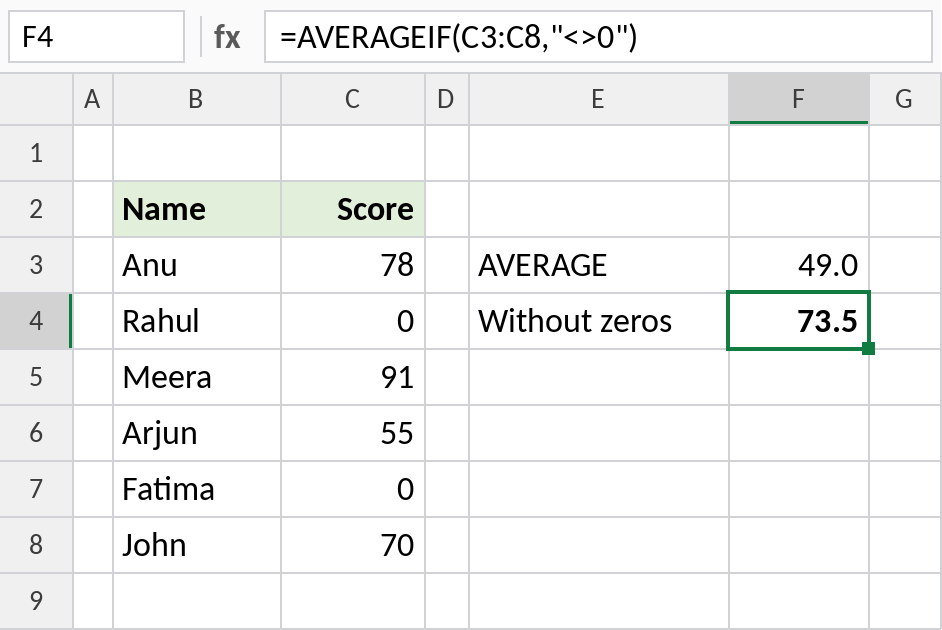Select the cell containing Anu
The height and width of the screenshot is (630, 942).
(x=196, y=265)
